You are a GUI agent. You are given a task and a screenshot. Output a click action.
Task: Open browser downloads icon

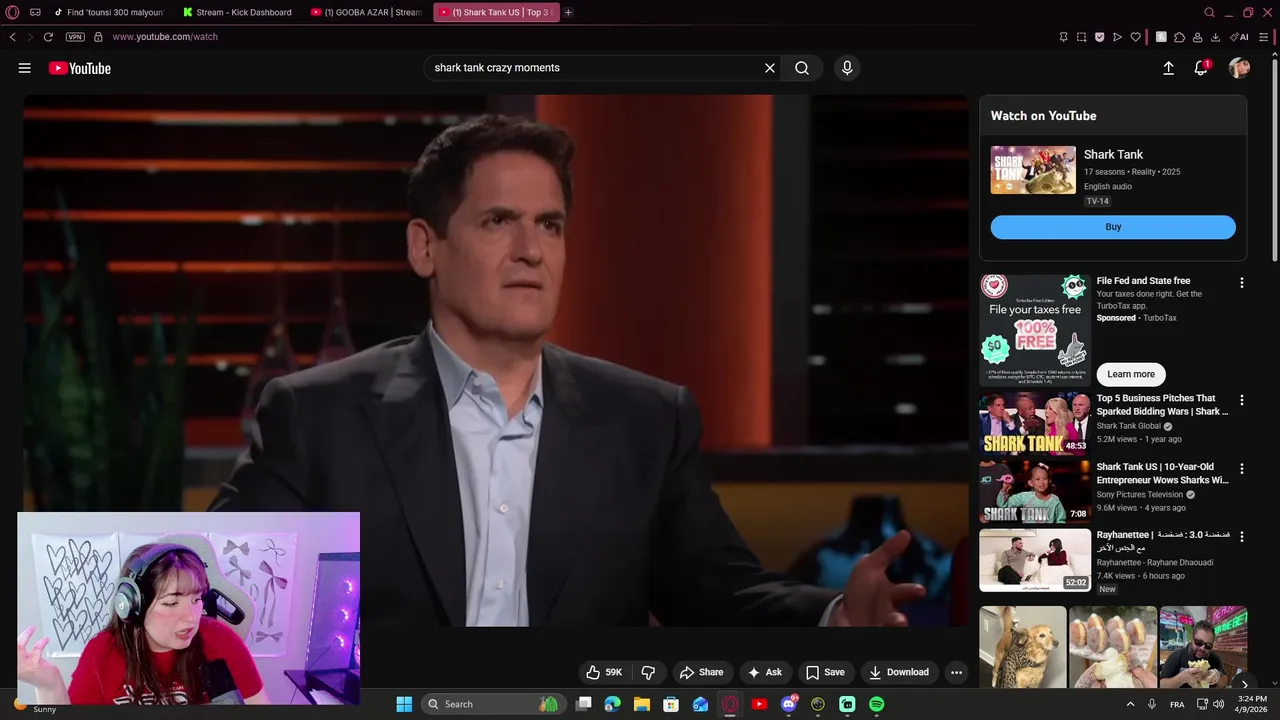pos(1215,37)
